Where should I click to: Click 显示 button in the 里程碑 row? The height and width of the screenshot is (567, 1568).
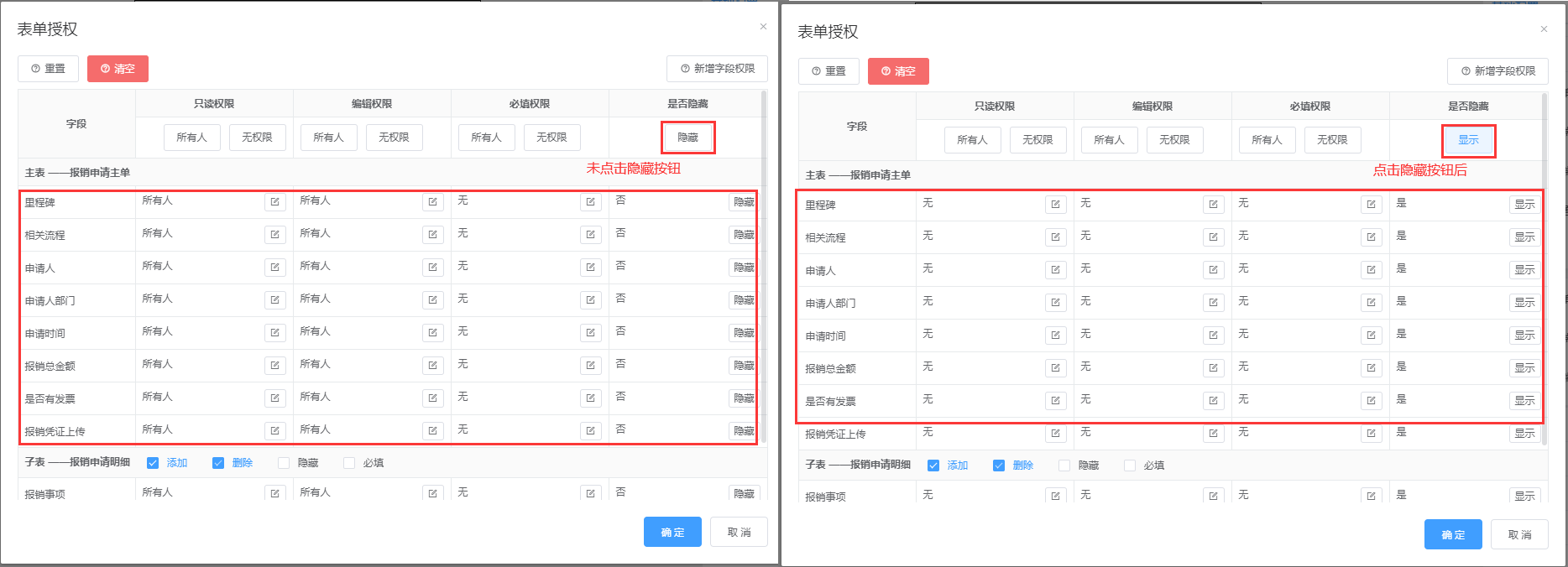[x=1524, y=205]
